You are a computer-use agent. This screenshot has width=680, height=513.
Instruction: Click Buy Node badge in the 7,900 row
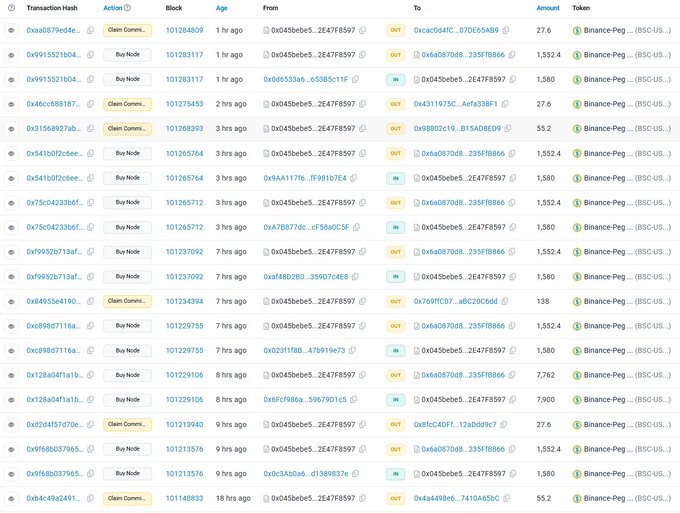(128, 400)
